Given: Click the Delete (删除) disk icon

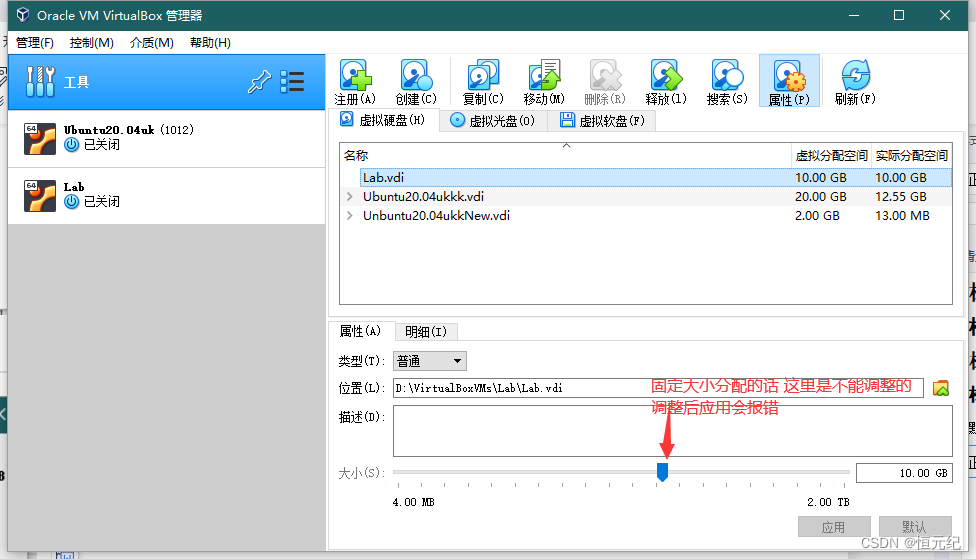Looking at the screenshot, I should (x=605, y=75).
